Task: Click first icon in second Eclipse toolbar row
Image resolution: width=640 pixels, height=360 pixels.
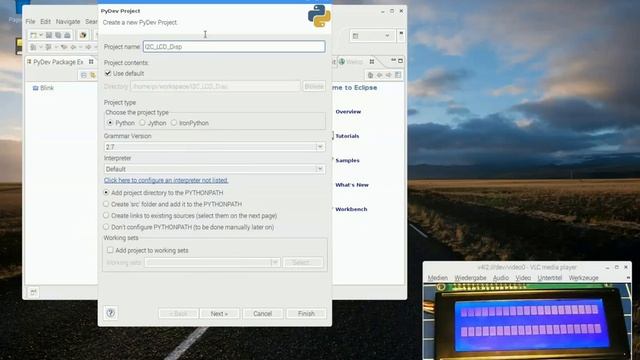Action: tap(33, 47)
